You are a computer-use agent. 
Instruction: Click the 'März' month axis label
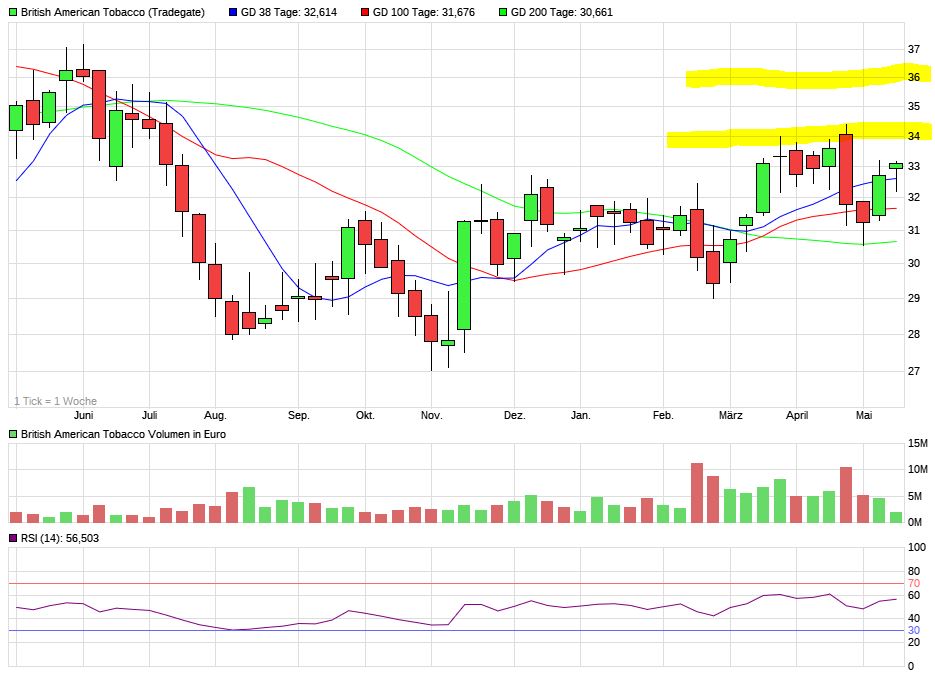730,416
